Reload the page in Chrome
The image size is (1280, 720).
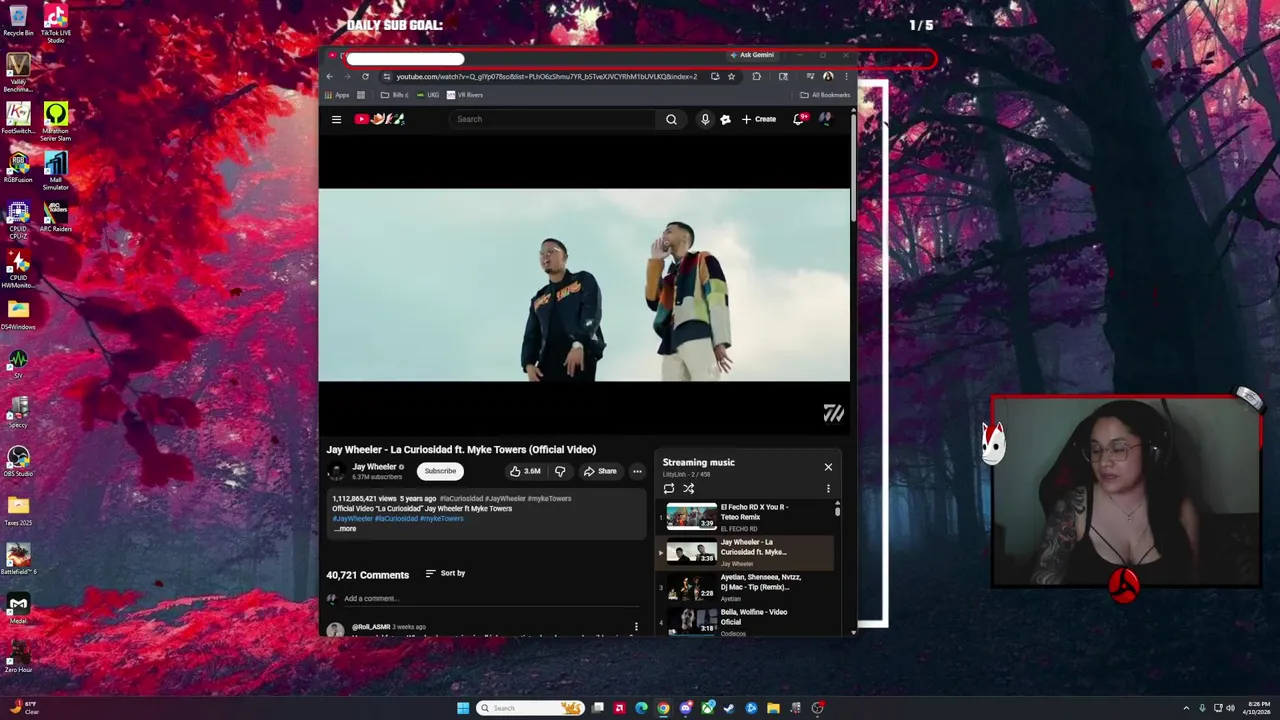point(365,77)
